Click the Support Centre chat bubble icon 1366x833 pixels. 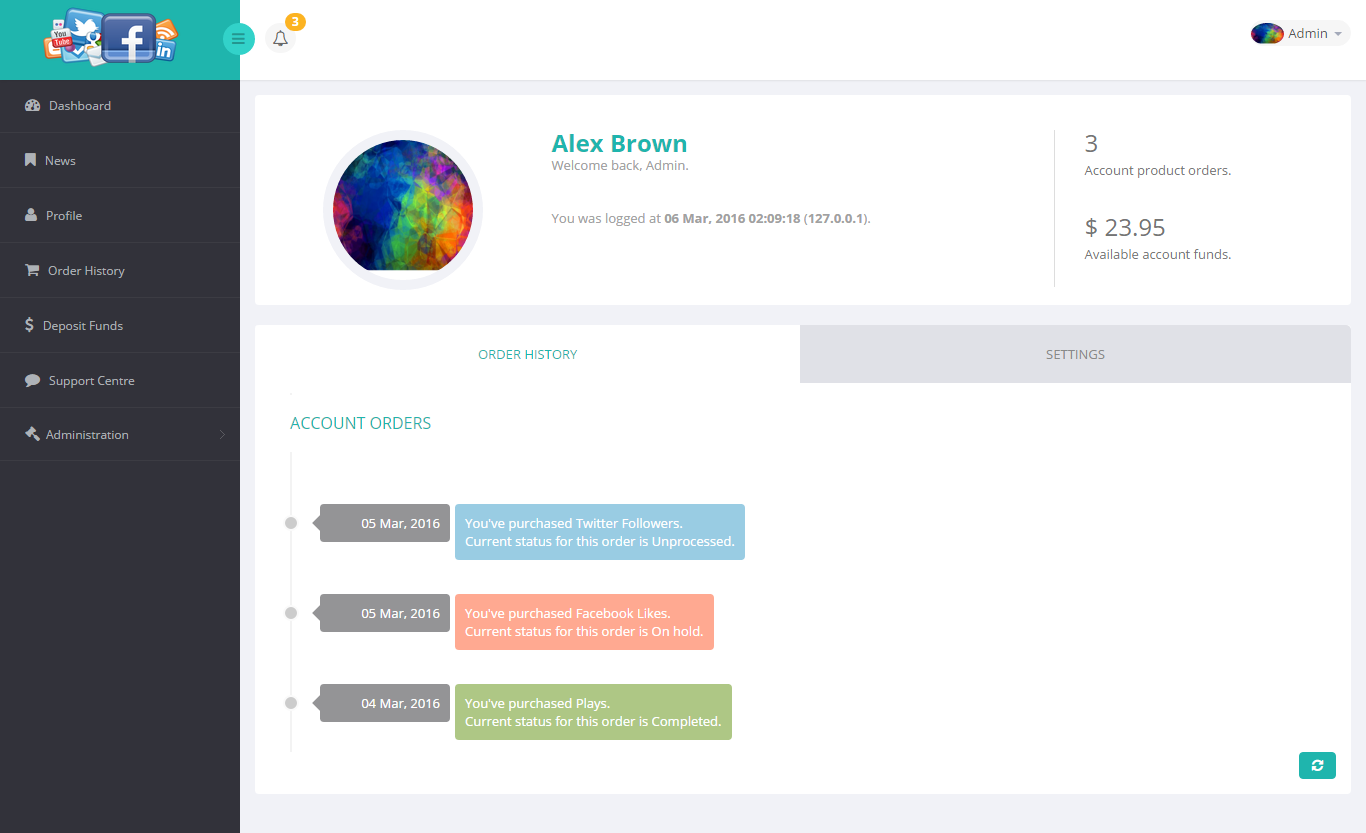32,381
